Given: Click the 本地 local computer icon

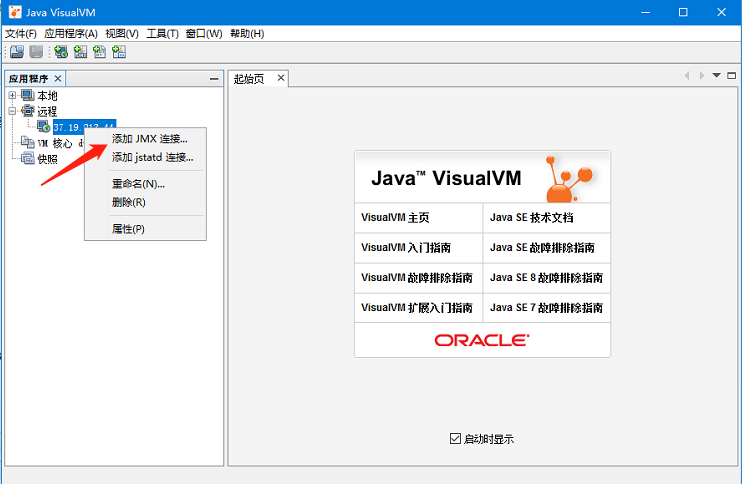Looking at the screenshot, I should (27, 96).
